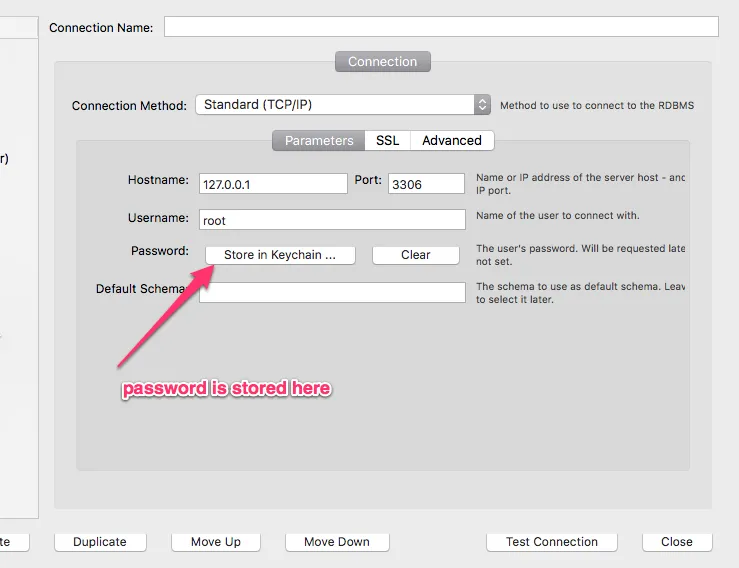Switch to the Parameters tab
Screen dimensions: 739x568
click(x=319, y=140)
